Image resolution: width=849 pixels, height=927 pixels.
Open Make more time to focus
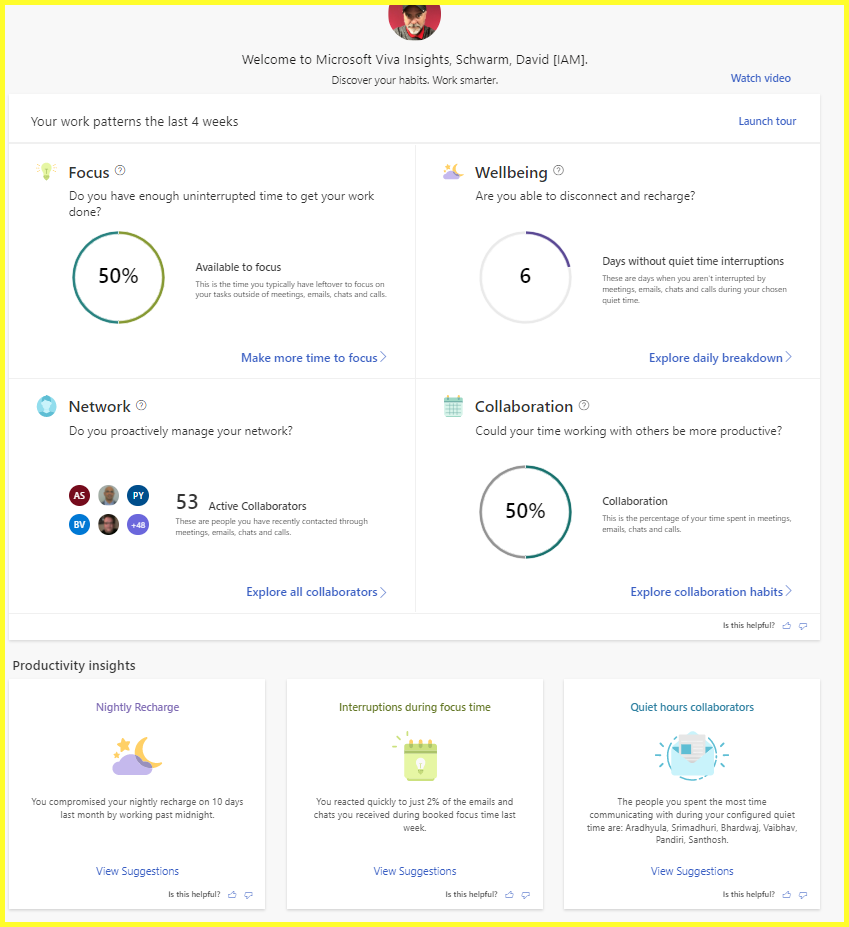[313, 358]
